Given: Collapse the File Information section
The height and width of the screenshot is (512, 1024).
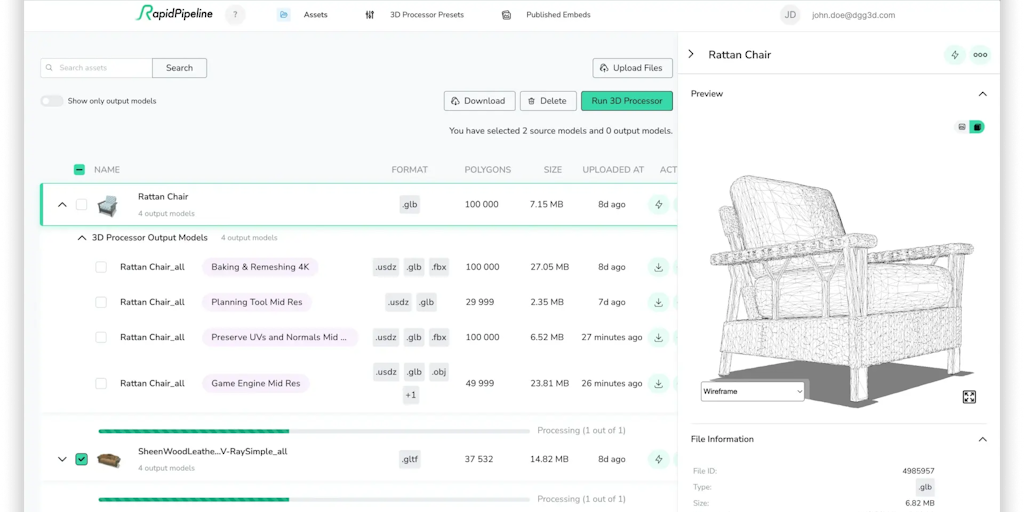Looking at the screenshot, I should (x=982, y=439).
